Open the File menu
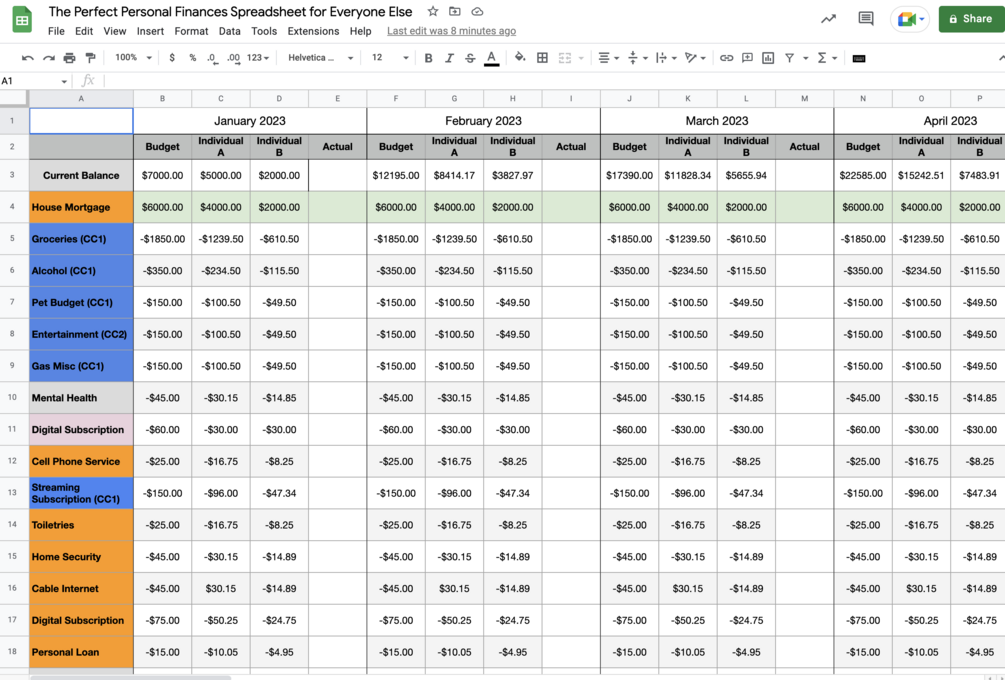The height and width of the screenshot is (680, 1005). (x=56, y=31)
